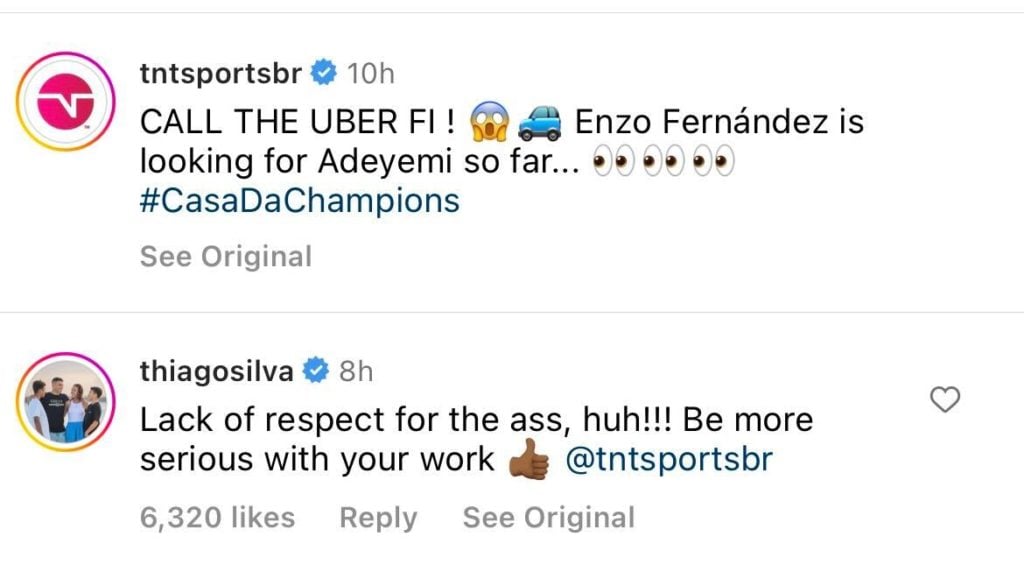Click the thumbs up emoji

click(530, 459)
